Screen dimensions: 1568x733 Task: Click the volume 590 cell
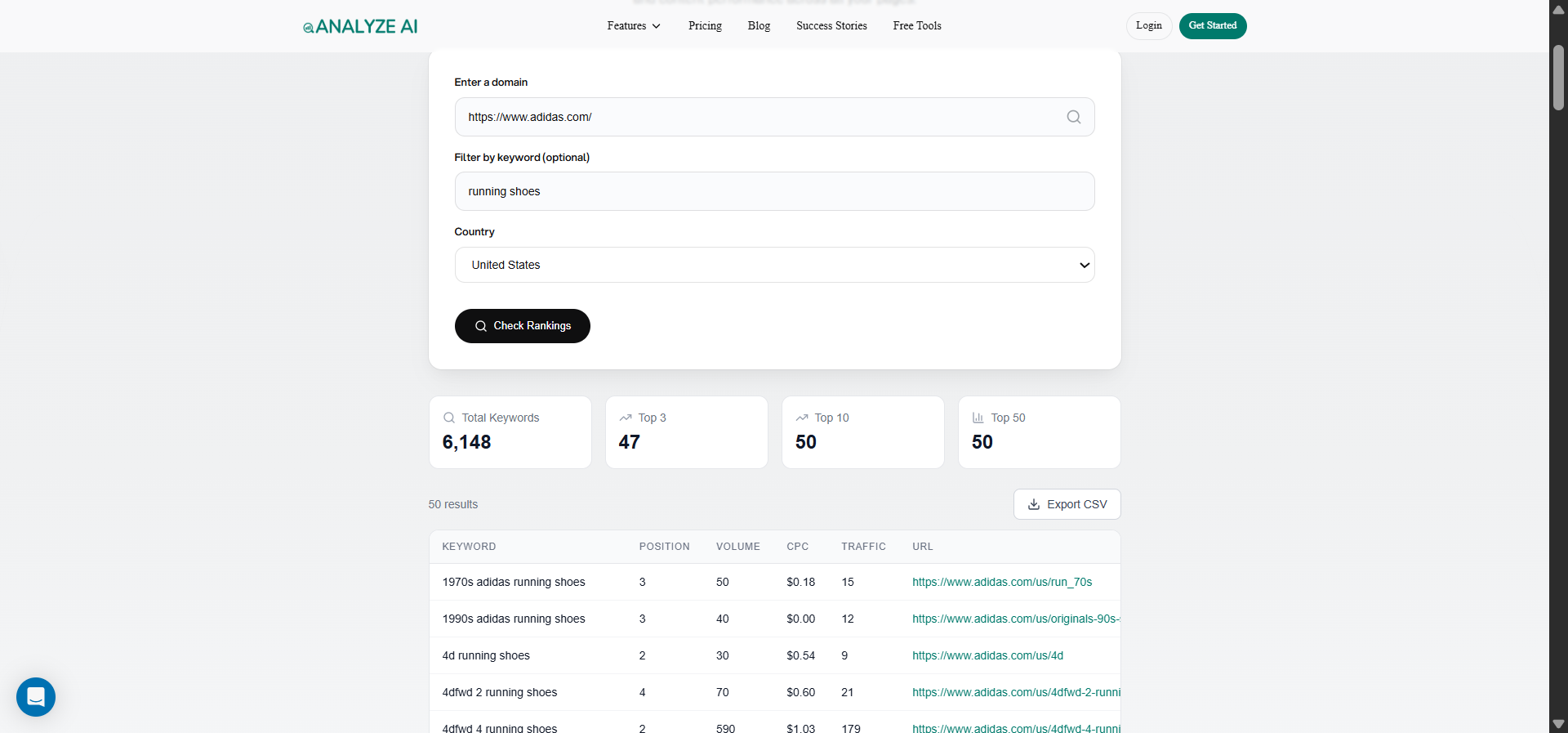(725, 727)
